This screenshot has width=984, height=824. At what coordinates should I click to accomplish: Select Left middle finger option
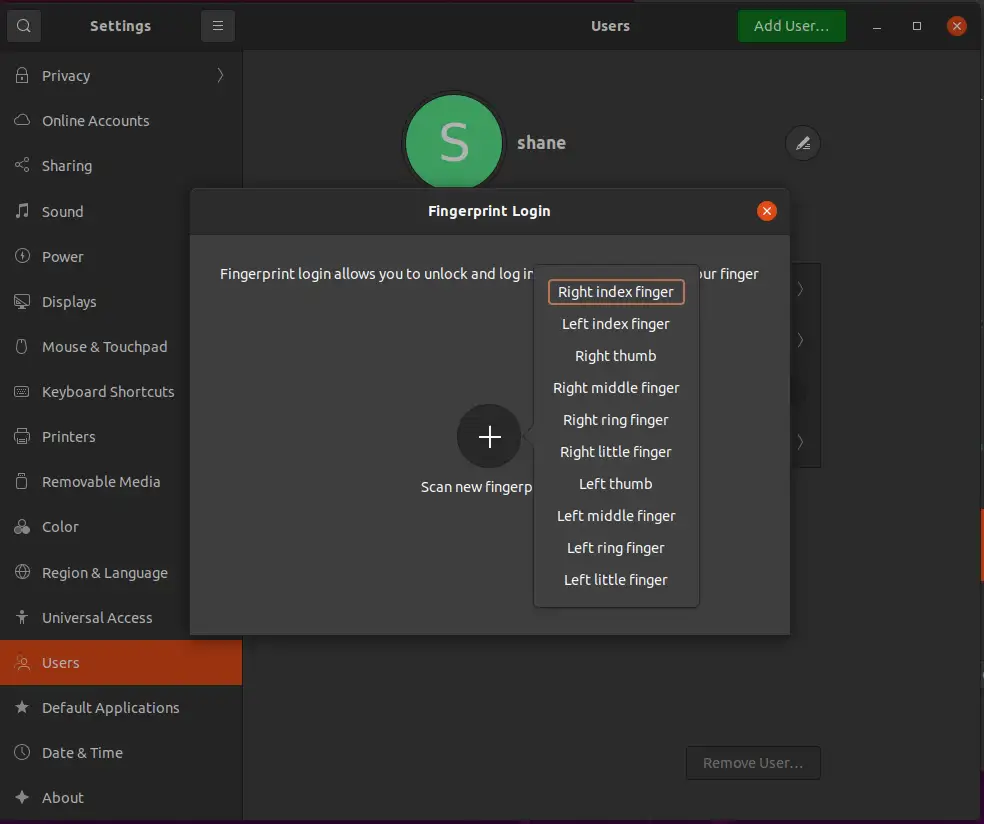[x=616, y=516]
